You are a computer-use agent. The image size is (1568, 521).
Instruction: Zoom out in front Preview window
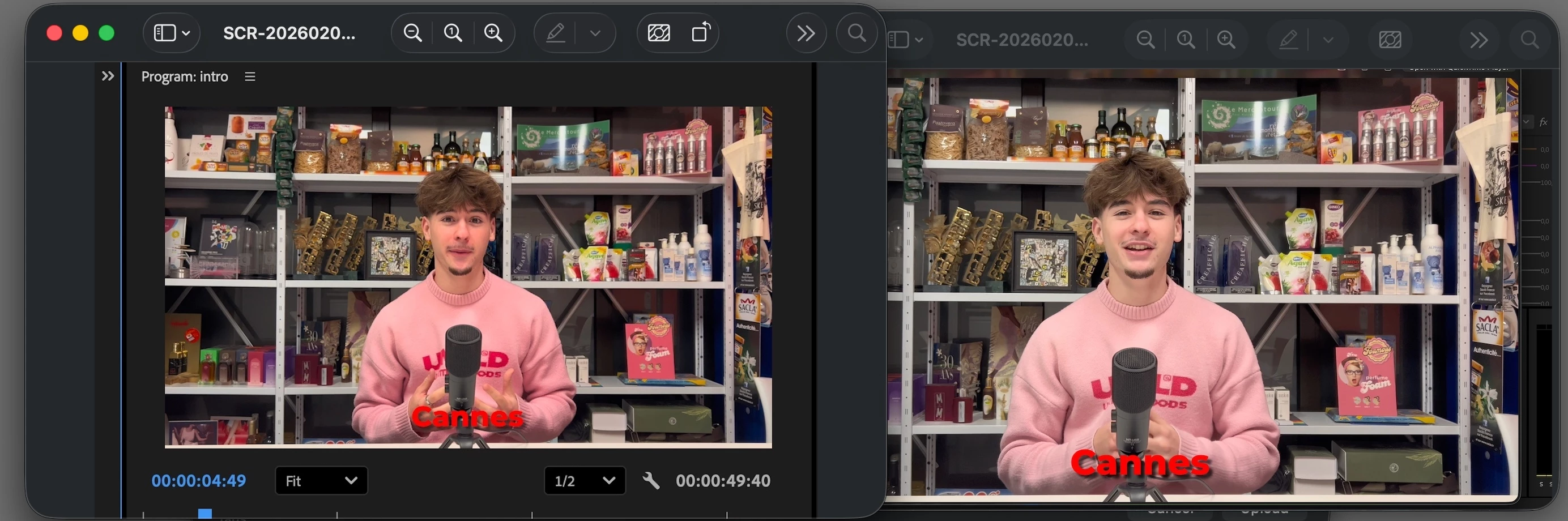click(413, 33)
